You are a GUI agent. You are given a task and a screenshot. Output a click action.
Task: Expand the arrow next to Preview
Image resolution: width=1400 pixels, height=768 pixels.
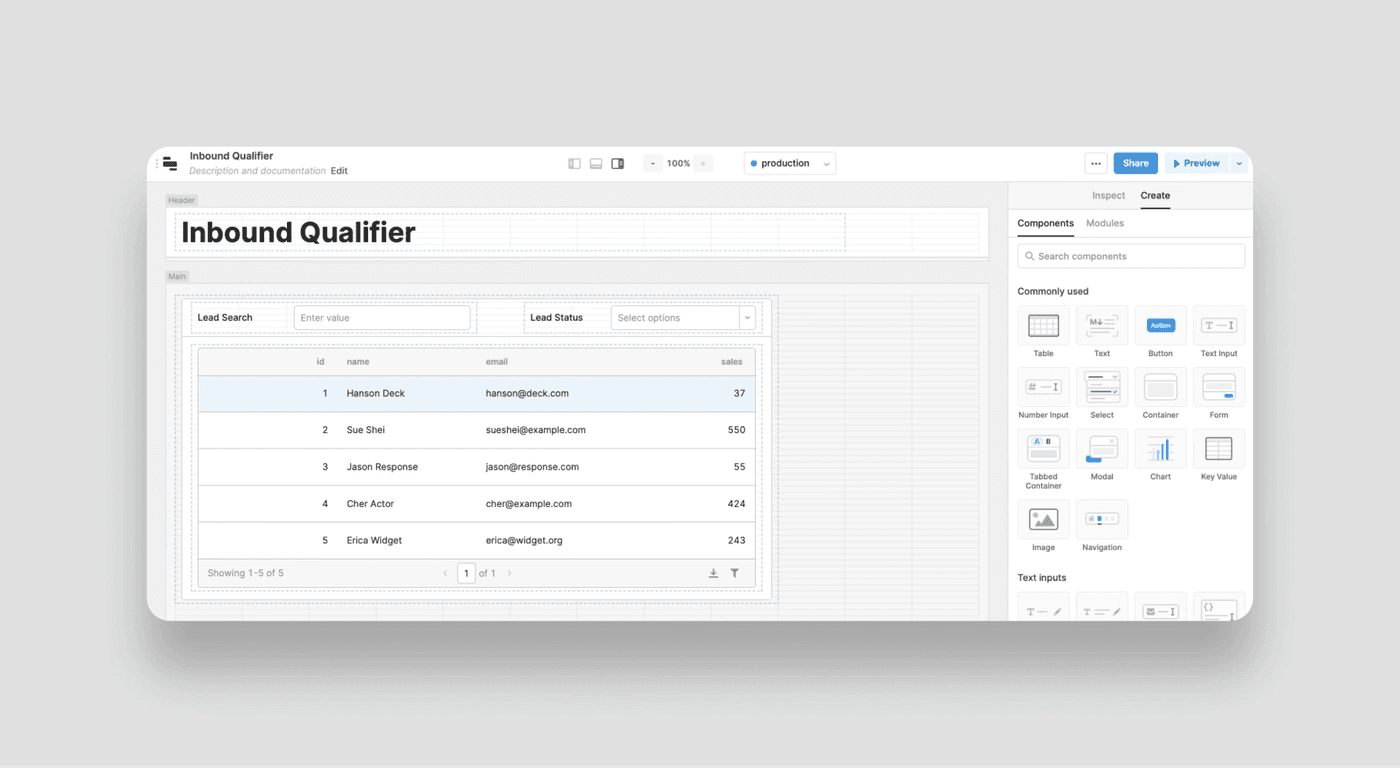click(1239, 164)
